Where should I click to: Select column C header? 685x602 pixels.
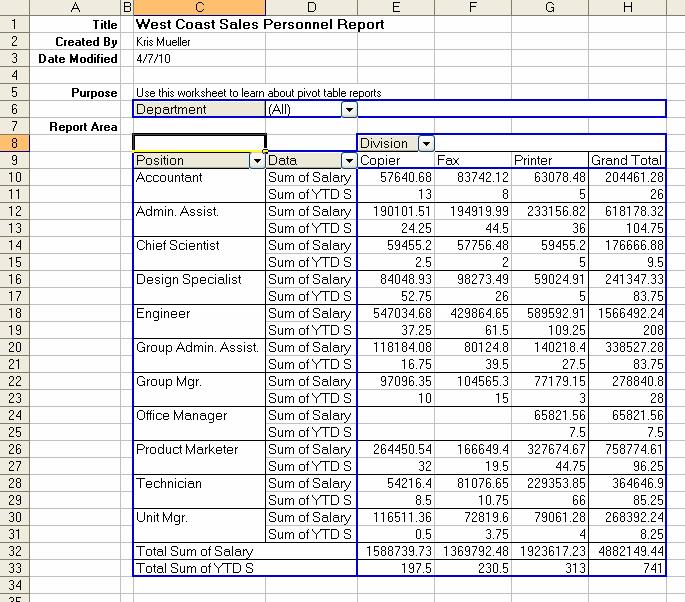[199, 7]
